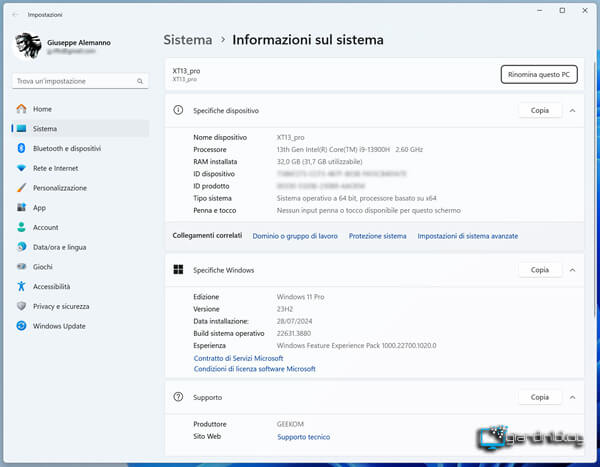Image resolution: width=600 pixels, height=467 pixels.
Task: Open the Supporto tecnico link
Action: (x=303, y=437)
